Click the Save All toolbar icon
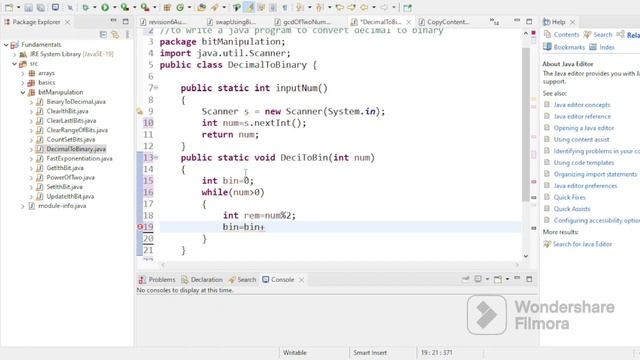The width and height of the screenshot is (640, 360). tap(41, 7)
